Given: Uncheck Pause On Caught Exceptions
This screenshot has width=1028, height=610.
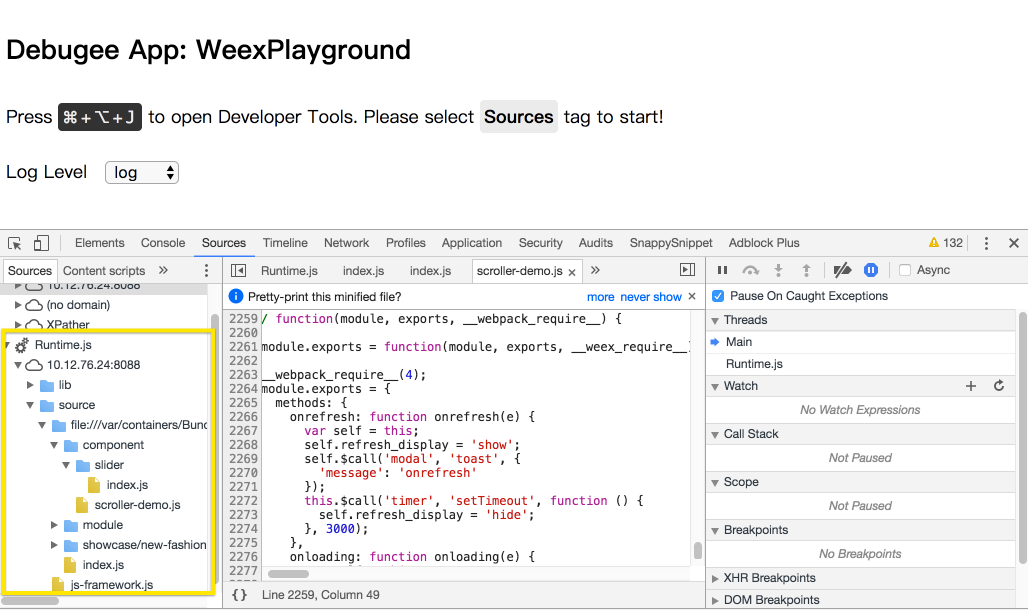Looking at the screenshot, I should (718, 296).
